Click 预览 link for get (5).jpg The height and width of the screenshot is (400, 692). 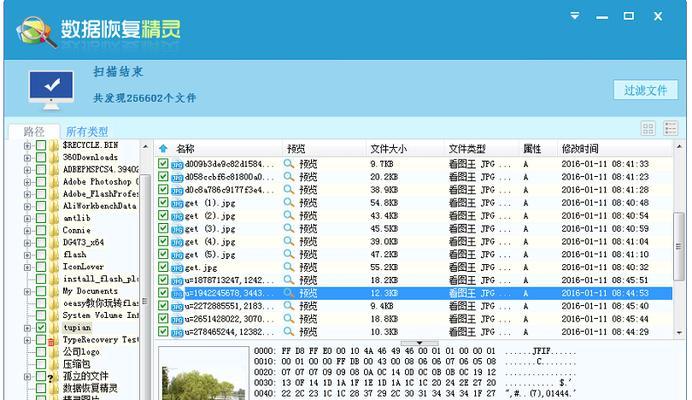coord(308,254)
